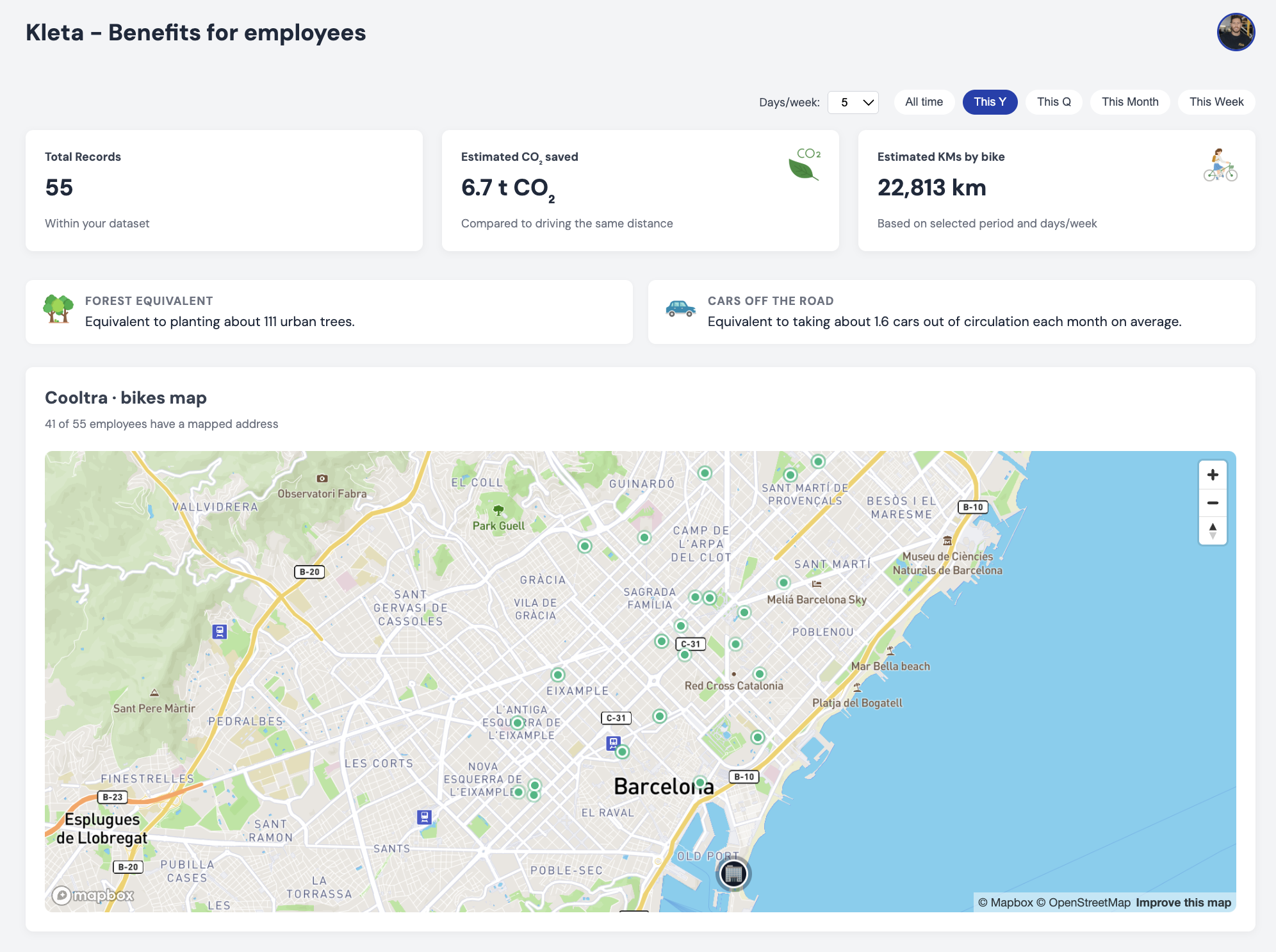This screenshot has height=952, width=1276.
Task: Click the "Total Records" card title
Action: click(83, 157)
